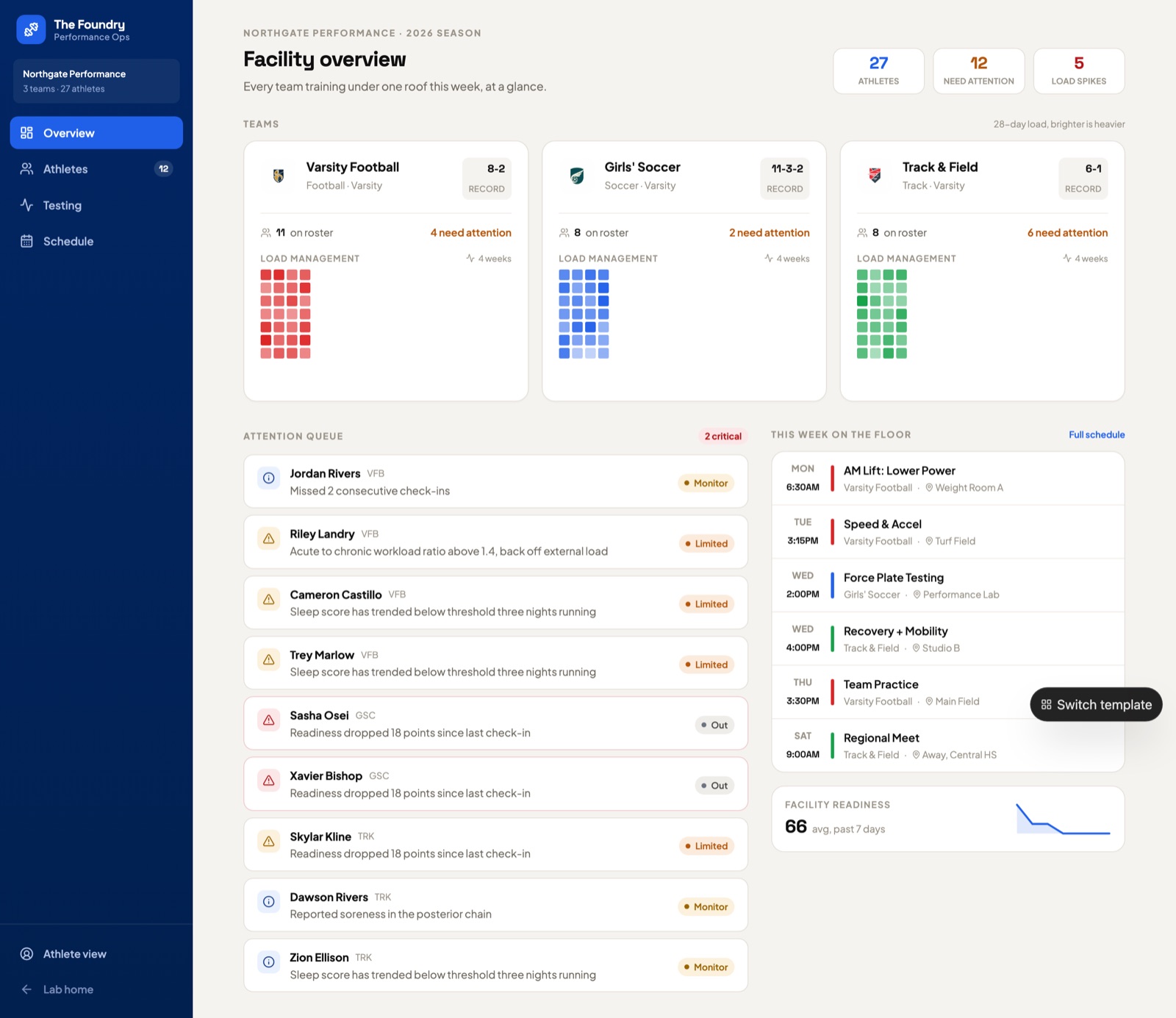
Task: Click '4 need attention' on Varsity Football
Action: pos(470,233)
